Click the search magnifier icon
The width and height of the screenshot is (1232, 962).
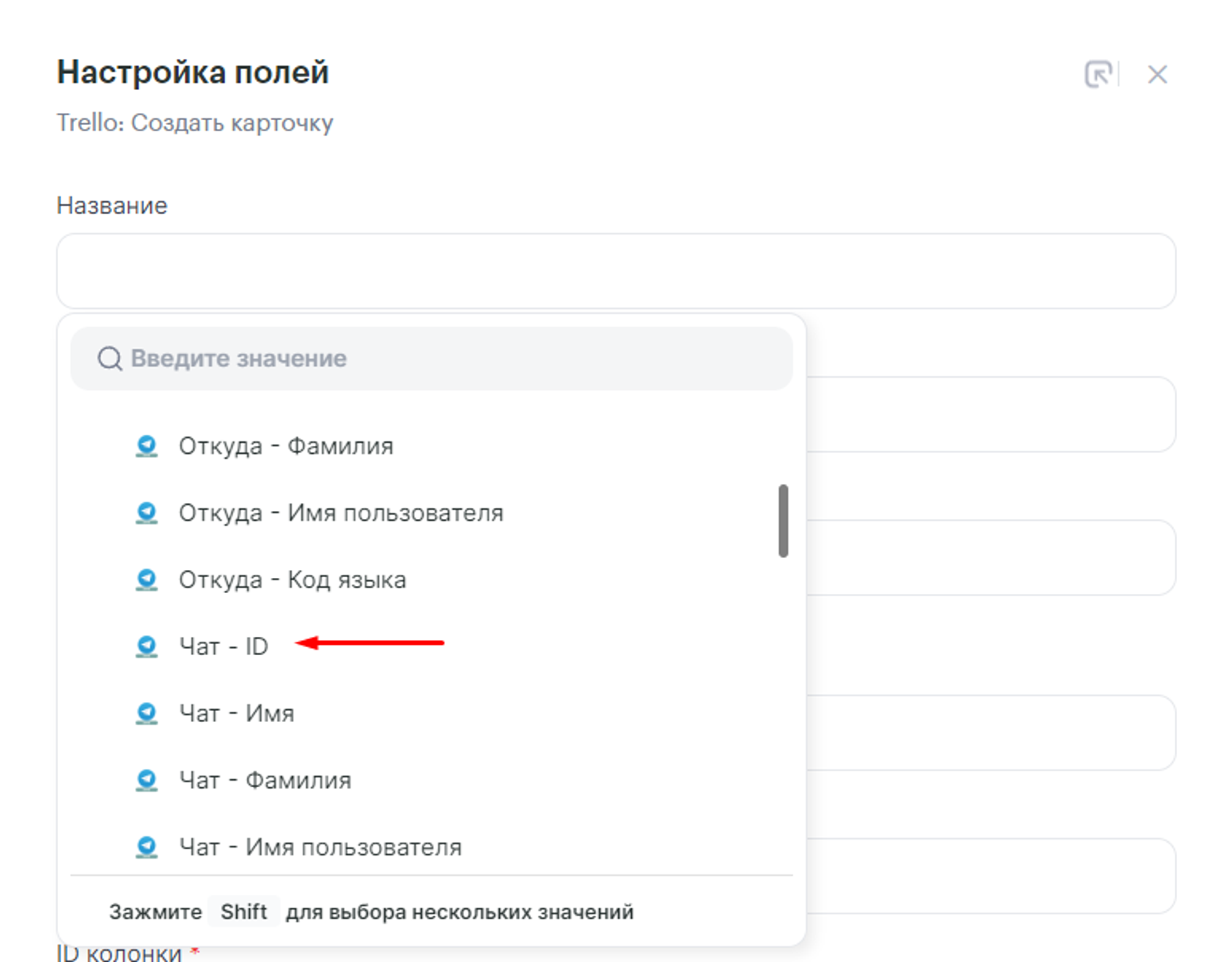110,359
